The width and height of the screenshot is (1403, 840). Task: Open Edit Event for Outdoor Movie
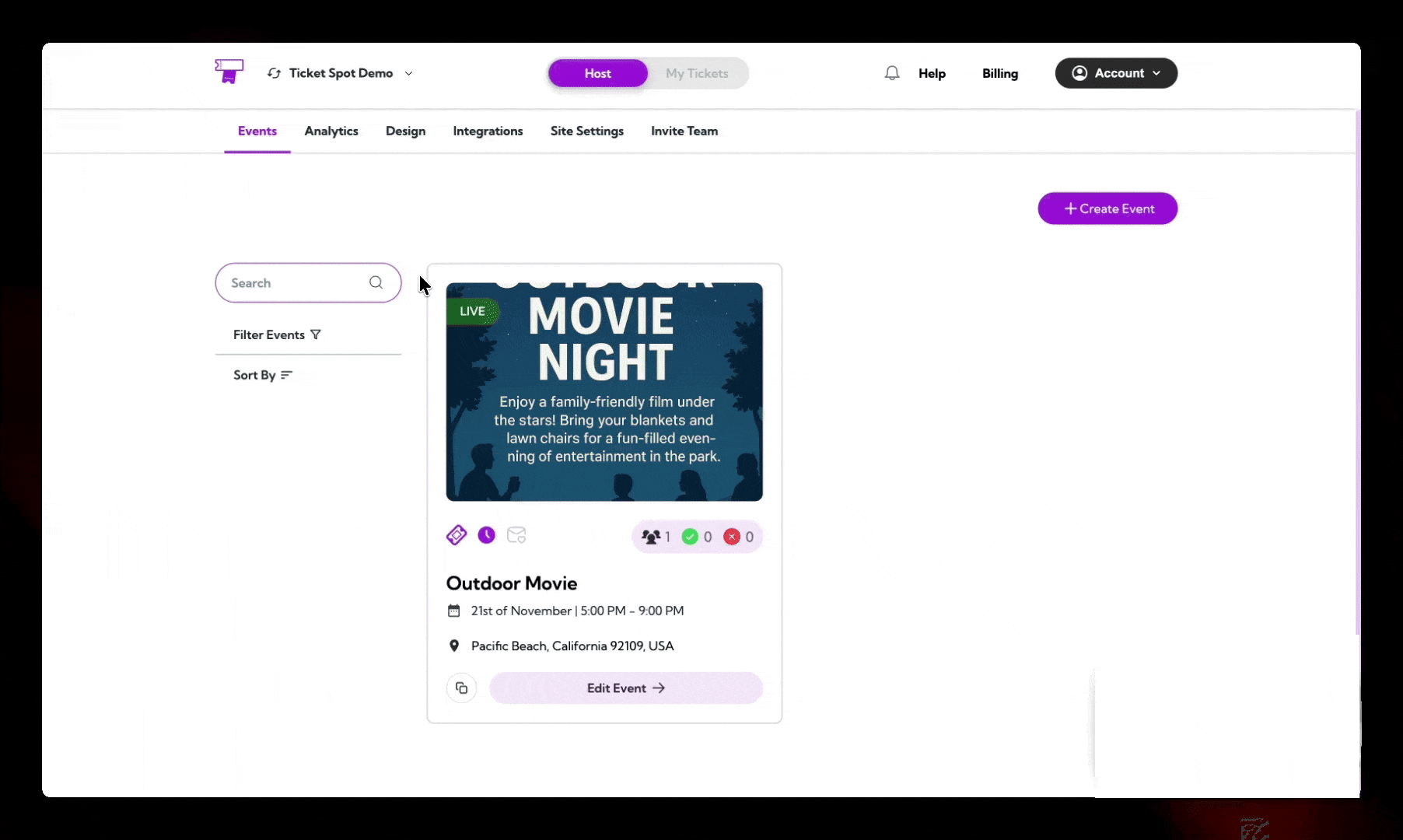tap(625, 688)
